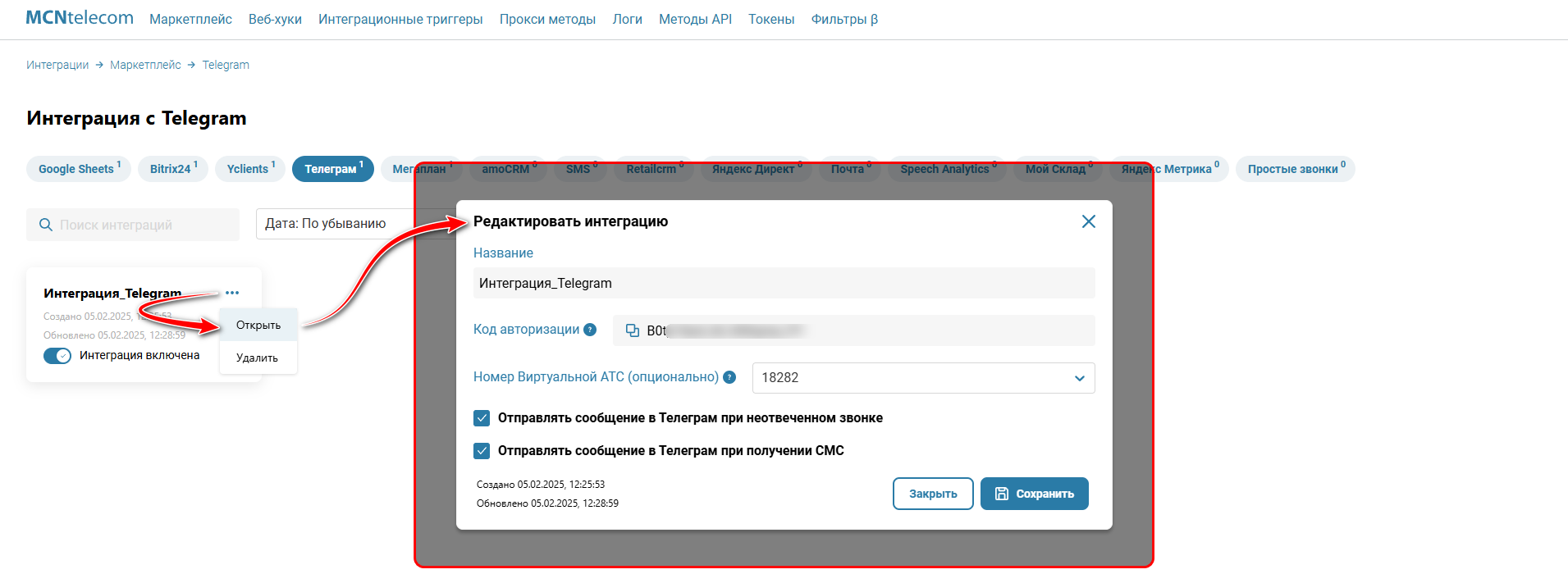Click the Код авторизации value field
1568x574 pixels.
pyautogui.click(x=854, y=330)
